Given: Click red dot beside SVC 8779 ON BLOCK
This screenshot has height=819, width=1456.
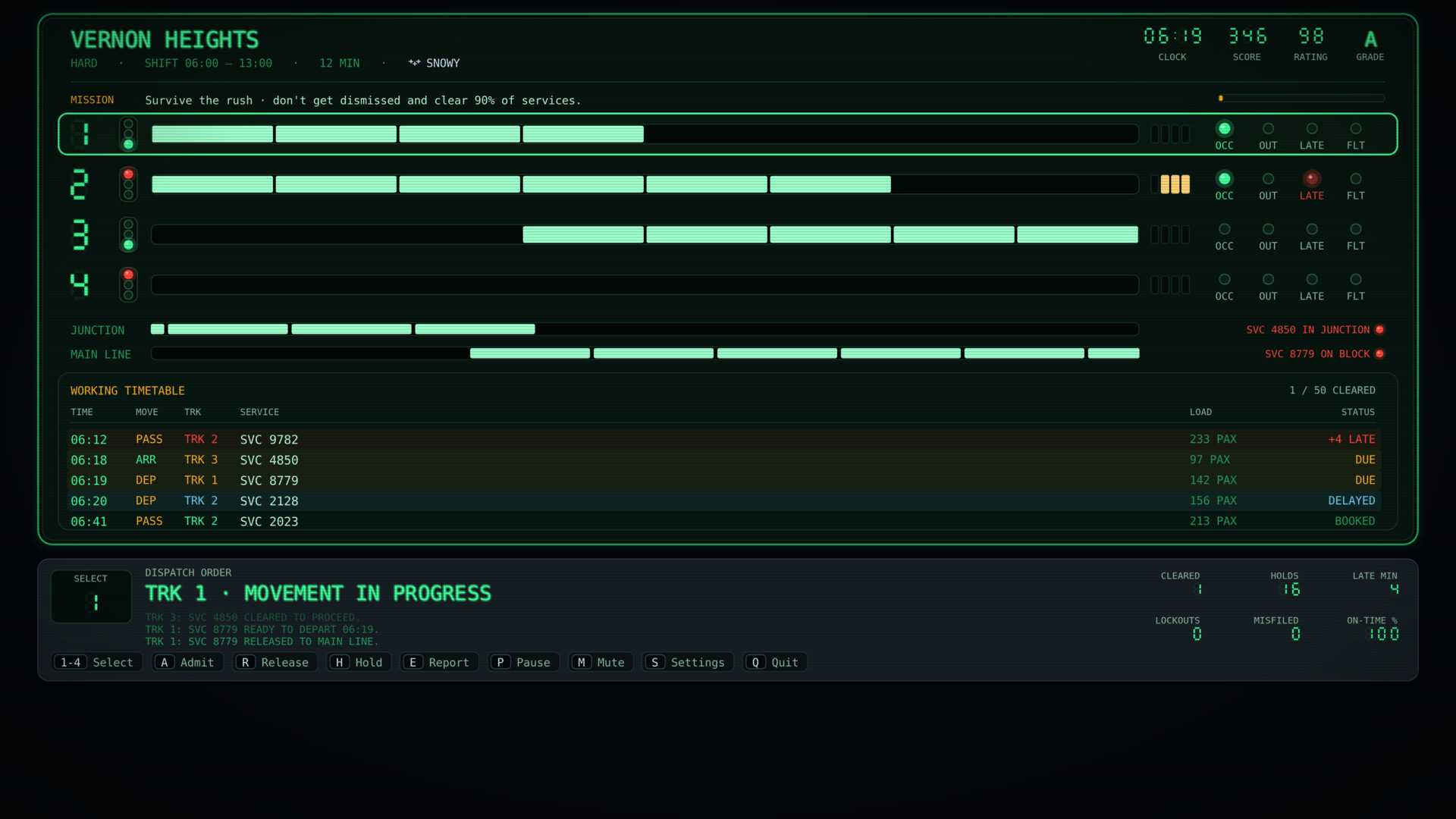Looking at the screenshot, I should tap(1379, 354).
